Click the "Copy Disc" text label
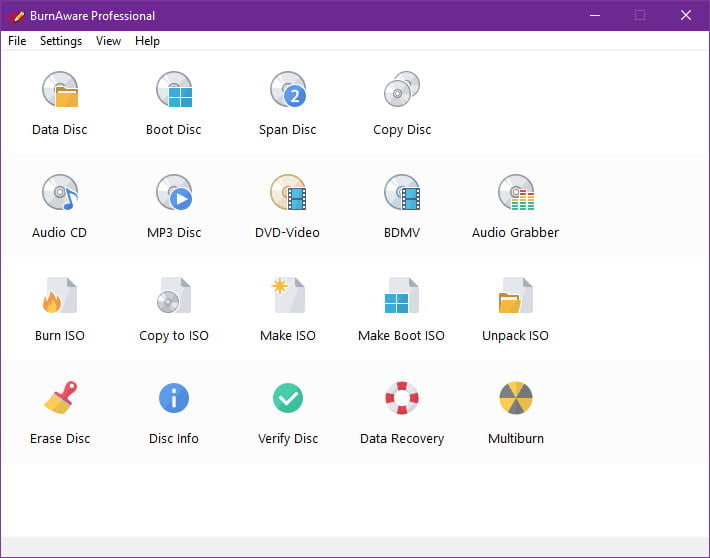Image resolution: width=710 pixels, height=558 pixels. click(x=402, y=130)
